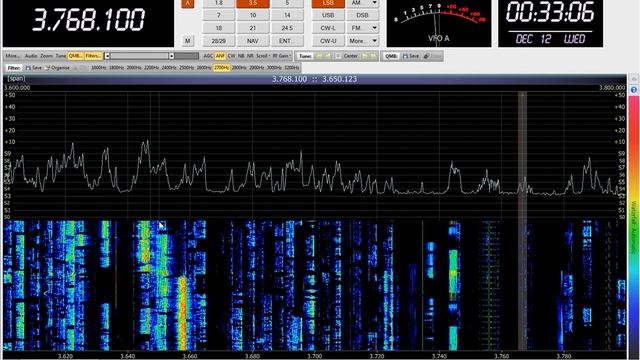Switch to the 7 MHz band
This screenshot has width=640, height=360.
pos(218,15)
